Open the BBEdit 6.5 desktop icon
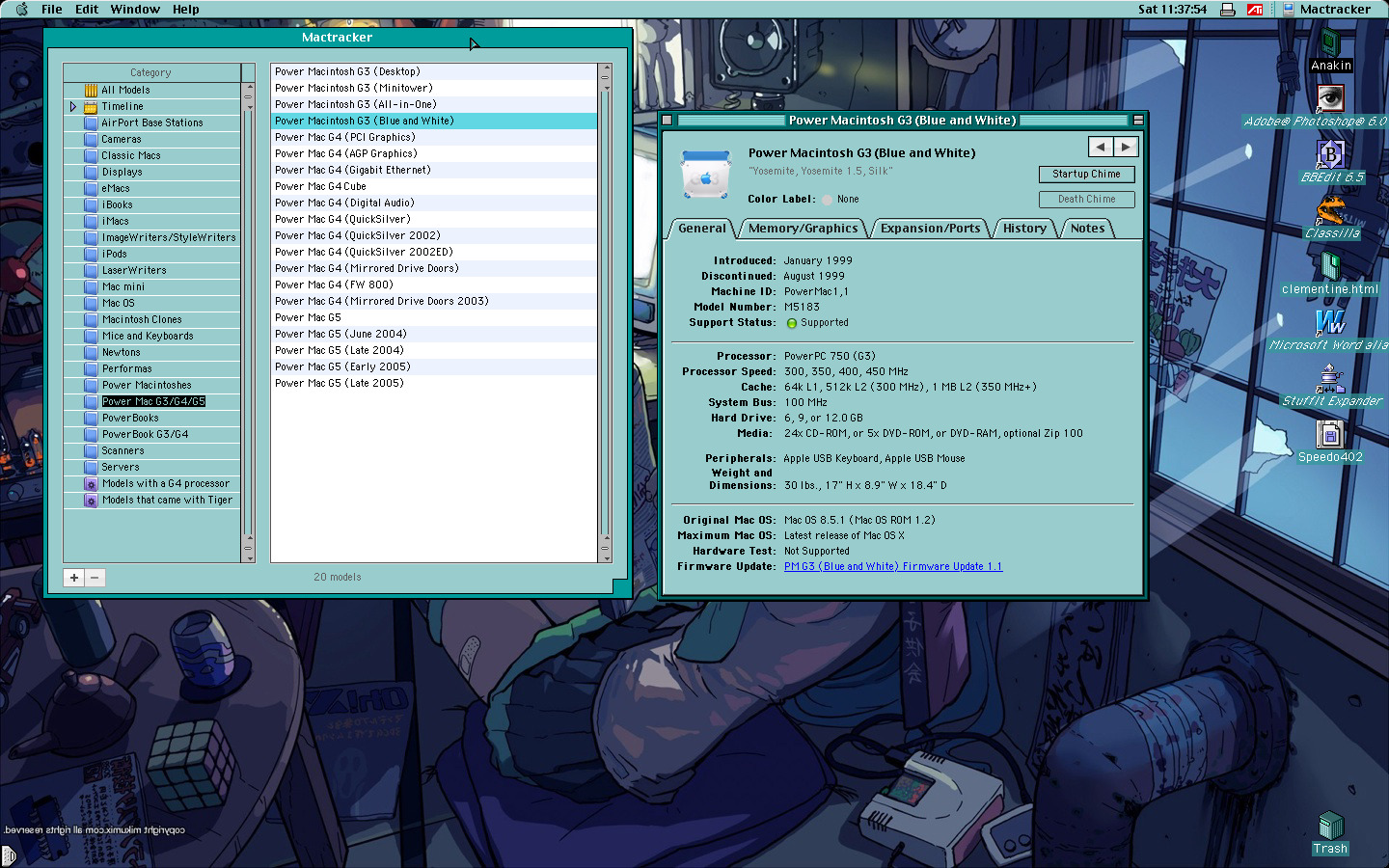Viewport: 1389px width, 868px height. tap(1331, 154)
